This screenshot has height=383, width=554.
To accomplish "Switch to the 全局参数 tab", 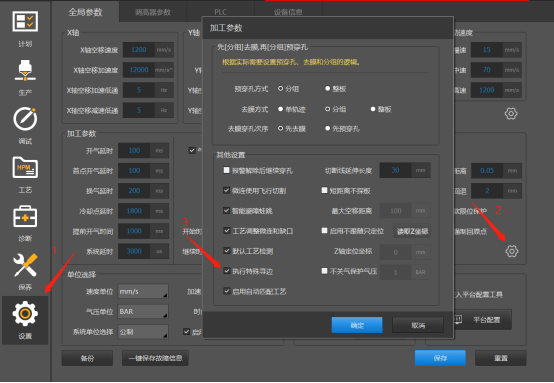I will coord(85,12).
